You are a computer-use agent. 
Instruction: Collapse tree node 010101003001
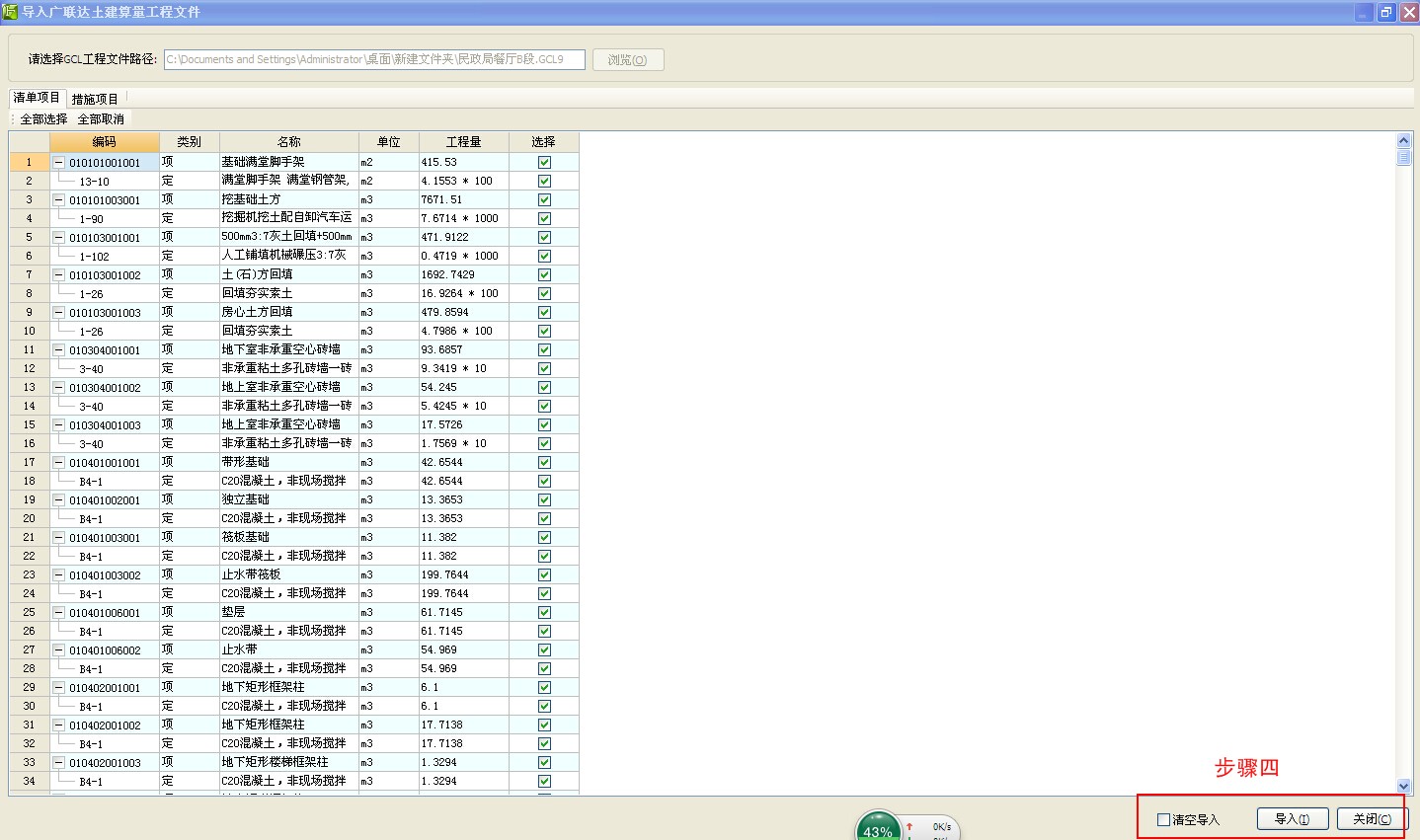click(59, 199)
